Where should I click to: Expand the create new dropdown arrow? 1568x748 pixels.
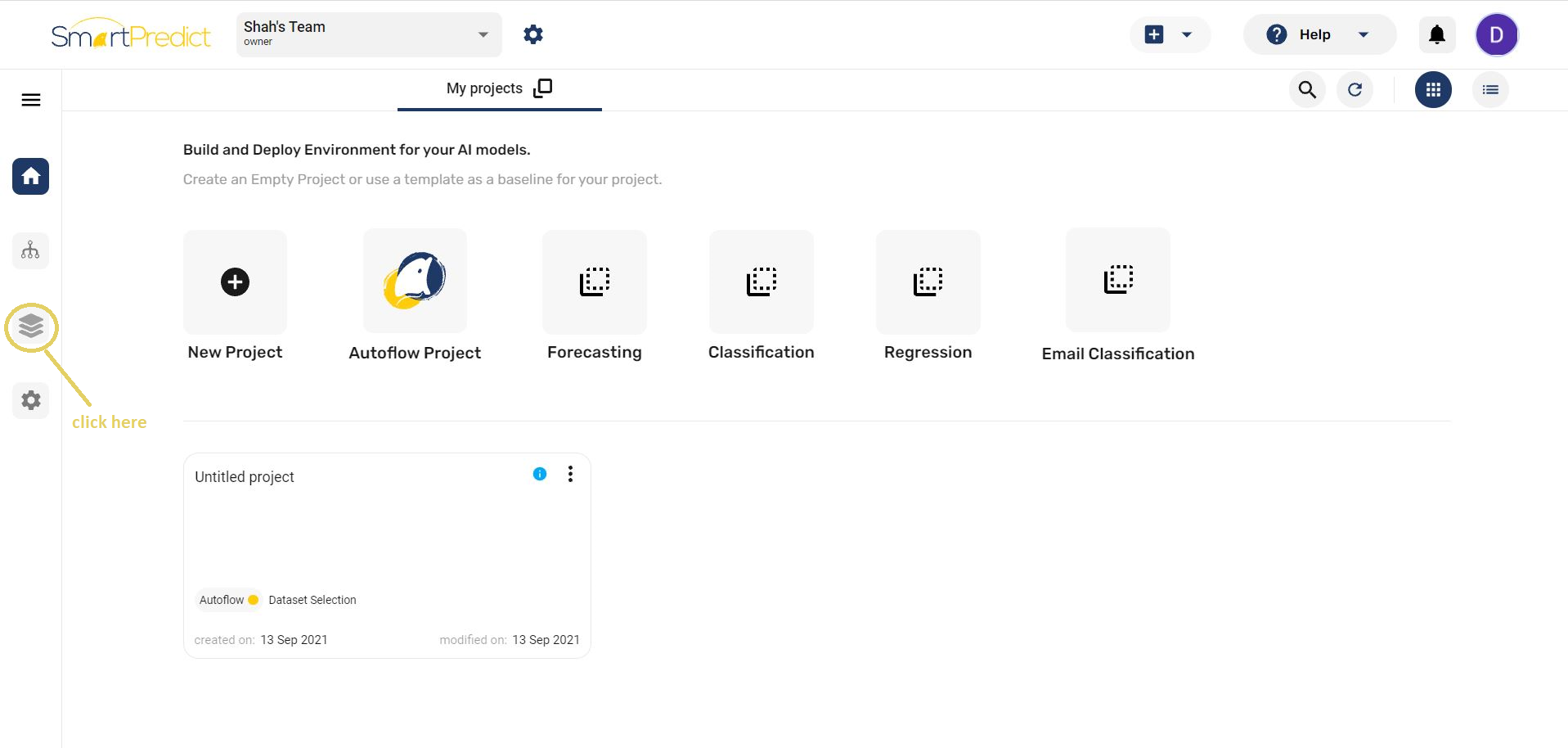pos(1187,34)
